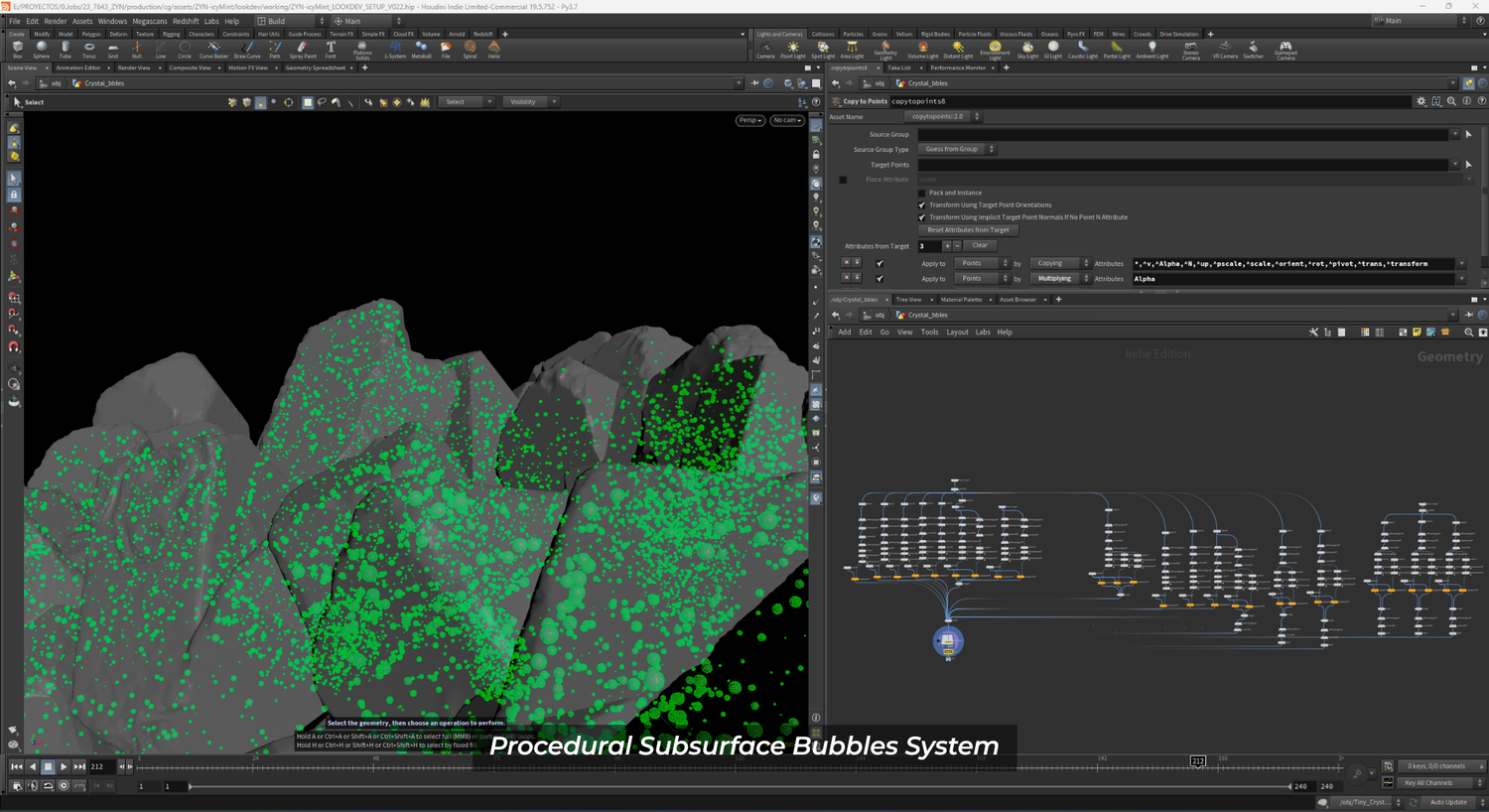Click the L-System shelf tool

[395, 49]
